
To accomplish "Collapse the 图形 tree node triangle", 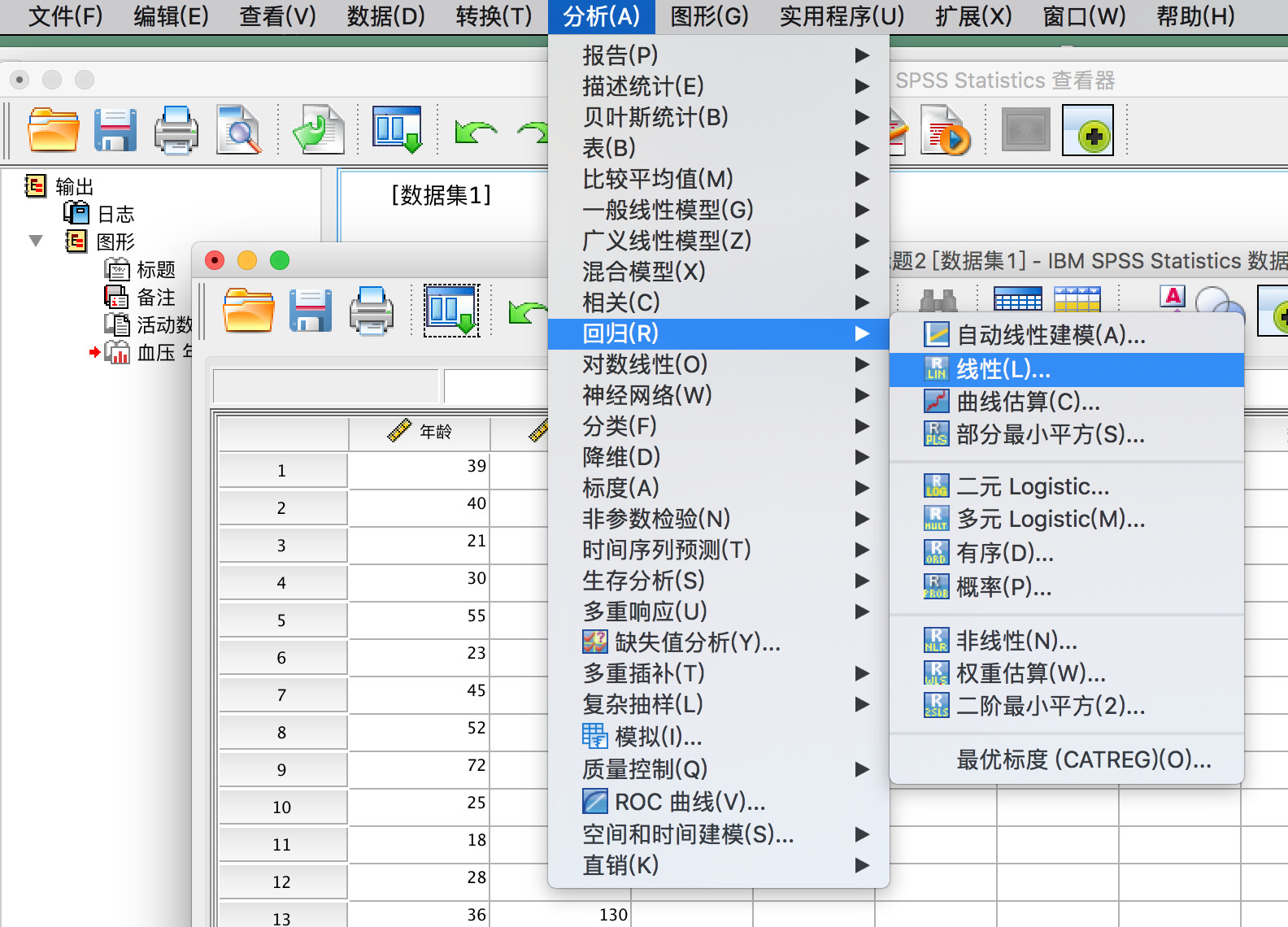I will [36, 241].
